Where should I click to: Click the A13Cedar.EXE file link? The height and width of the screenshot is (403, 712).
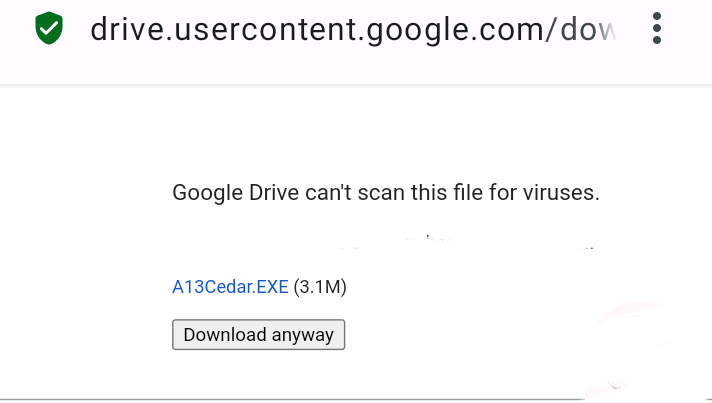click(230, 287)
